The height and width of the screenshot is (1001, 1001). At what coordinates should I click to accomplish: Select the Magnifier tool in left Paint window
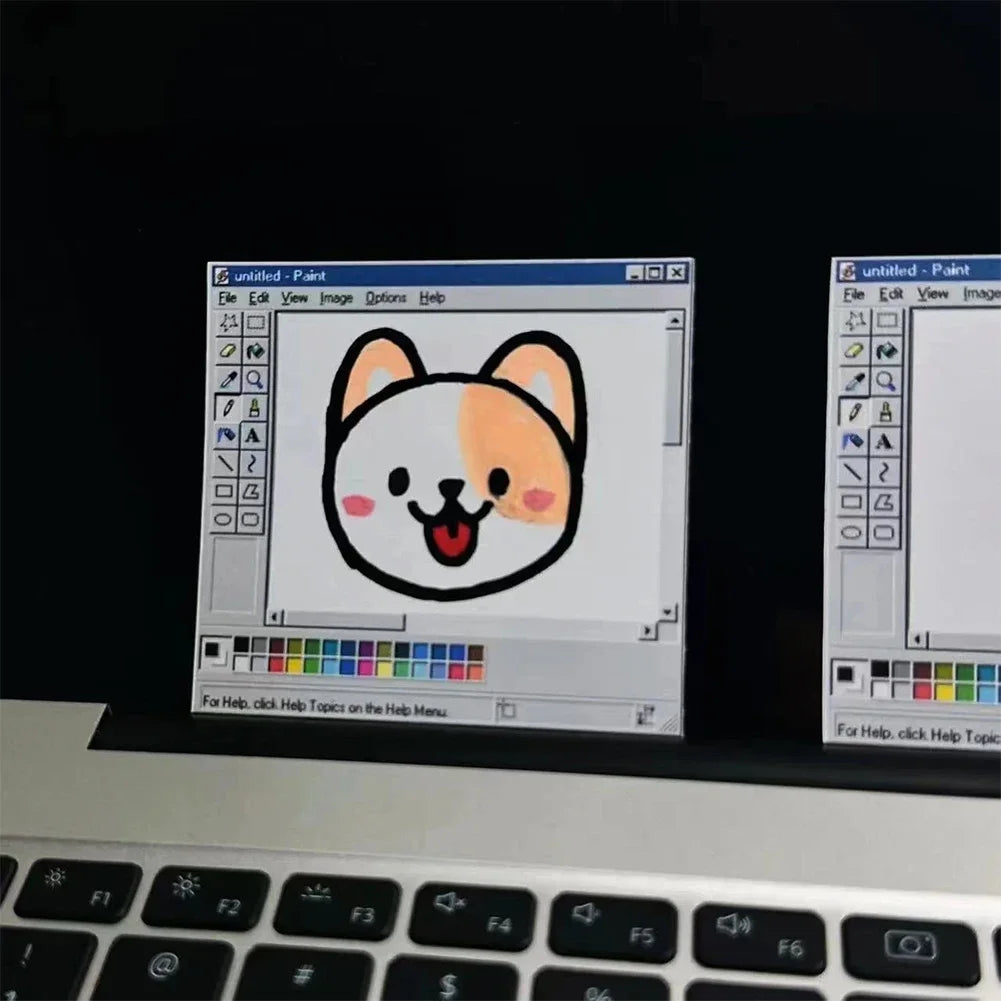click(255, 379)
